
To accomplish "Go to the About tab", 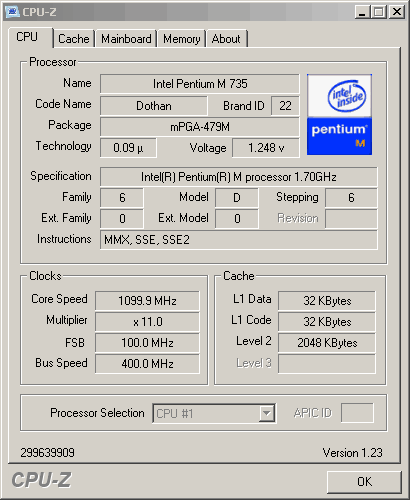I will [x=226, y=39].
